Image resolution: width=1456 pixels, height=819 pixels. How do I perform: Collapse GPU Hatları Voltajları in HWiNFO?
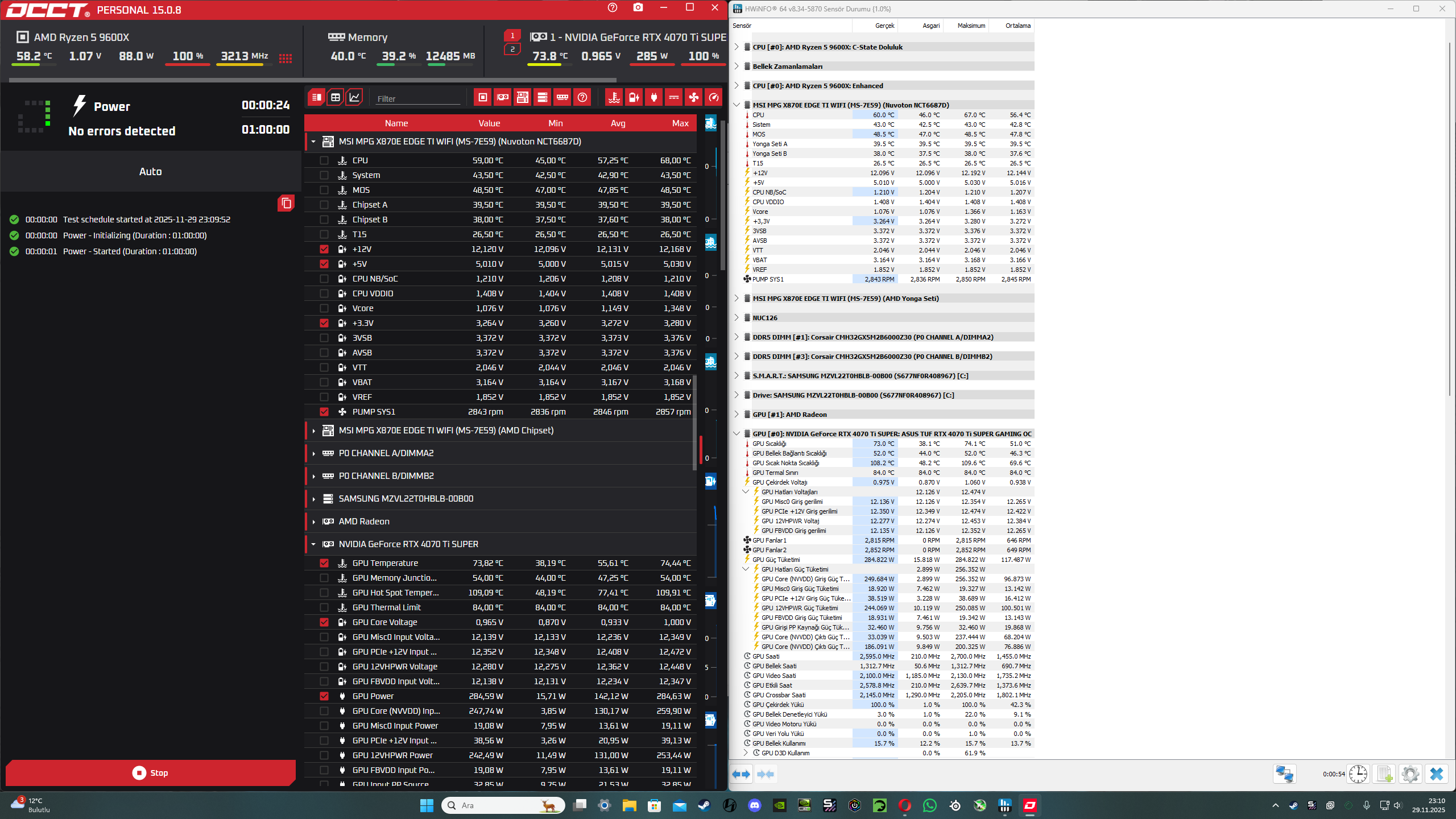(746, 492)
